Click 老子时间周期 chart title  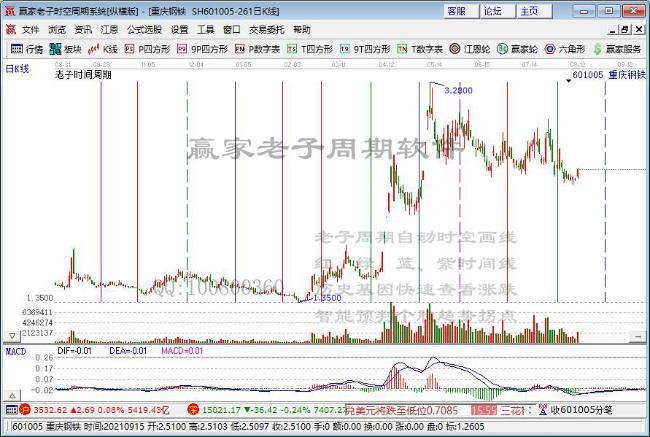(x=83, y=75)
